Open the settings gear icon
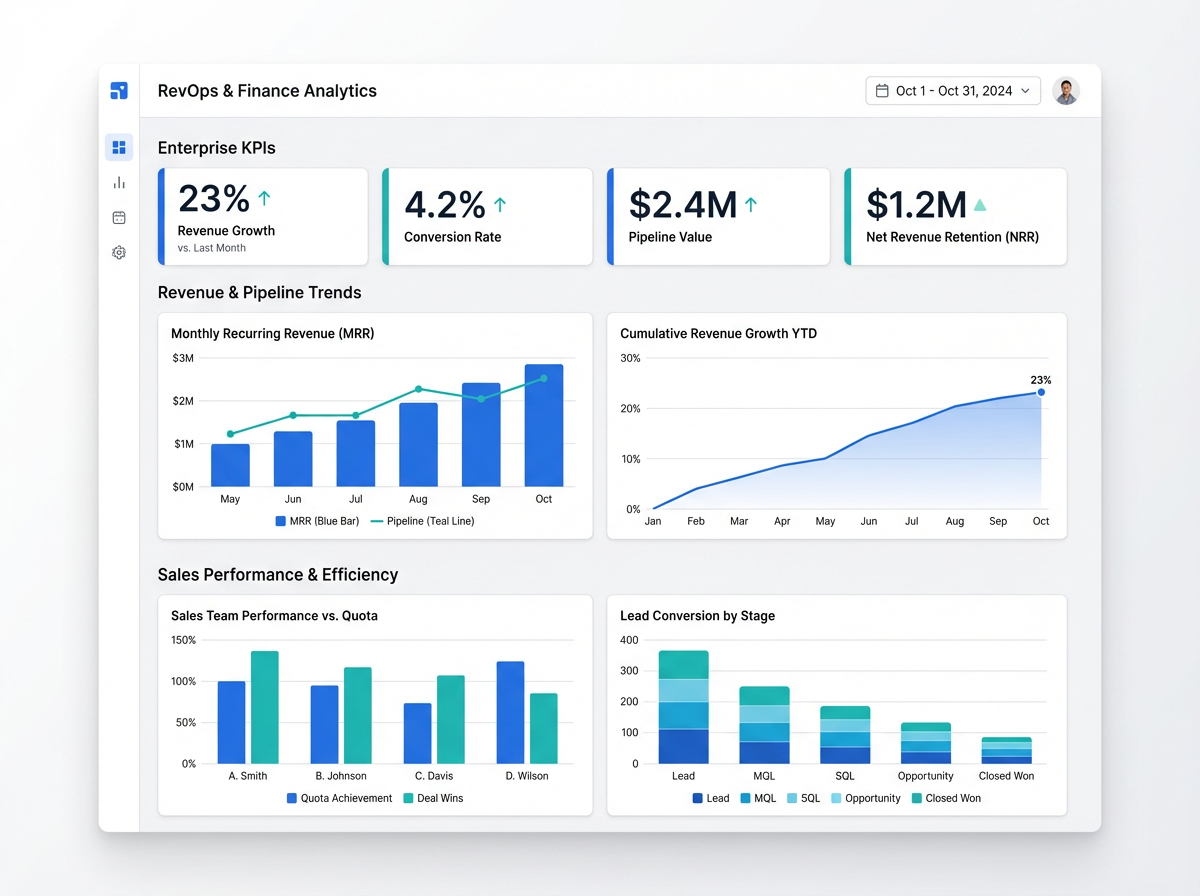The width and height of the screenshot is (1200, 896). click(x=119, y=253)
